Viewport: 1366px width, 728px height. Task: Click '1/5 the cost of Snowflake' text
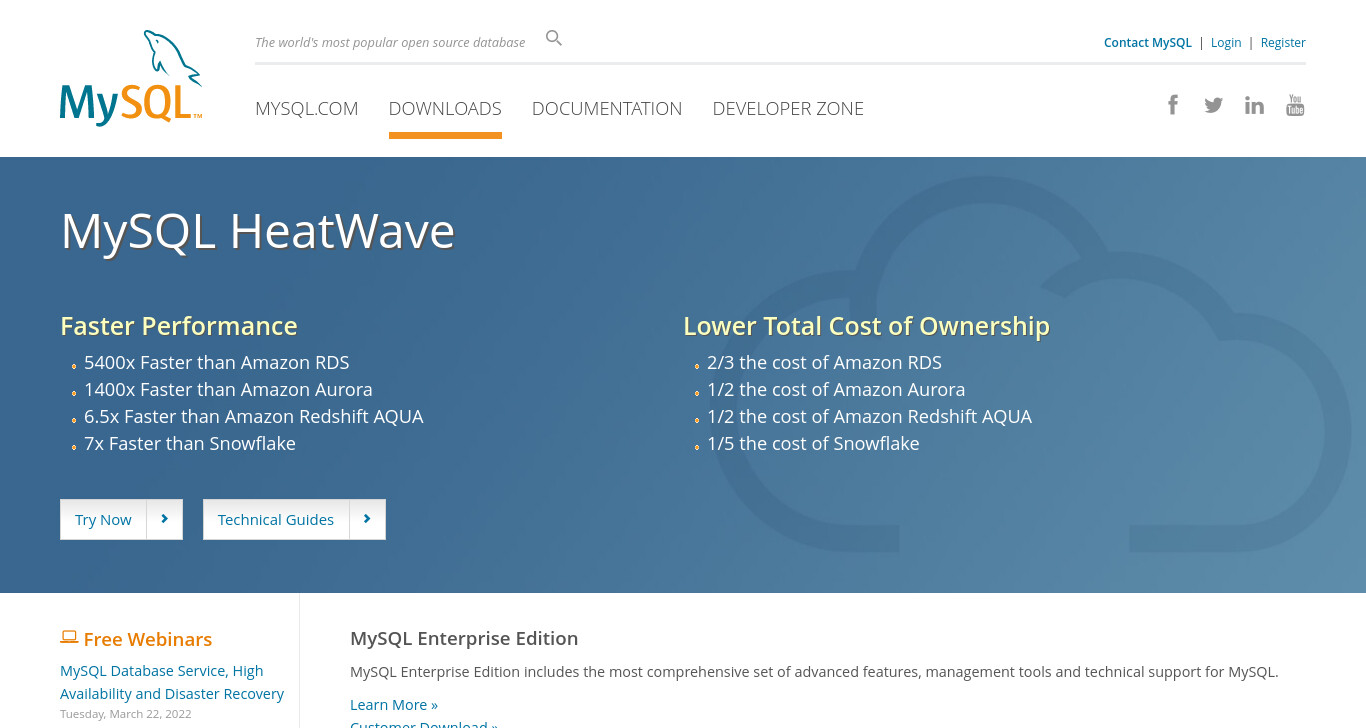[813, 443]
